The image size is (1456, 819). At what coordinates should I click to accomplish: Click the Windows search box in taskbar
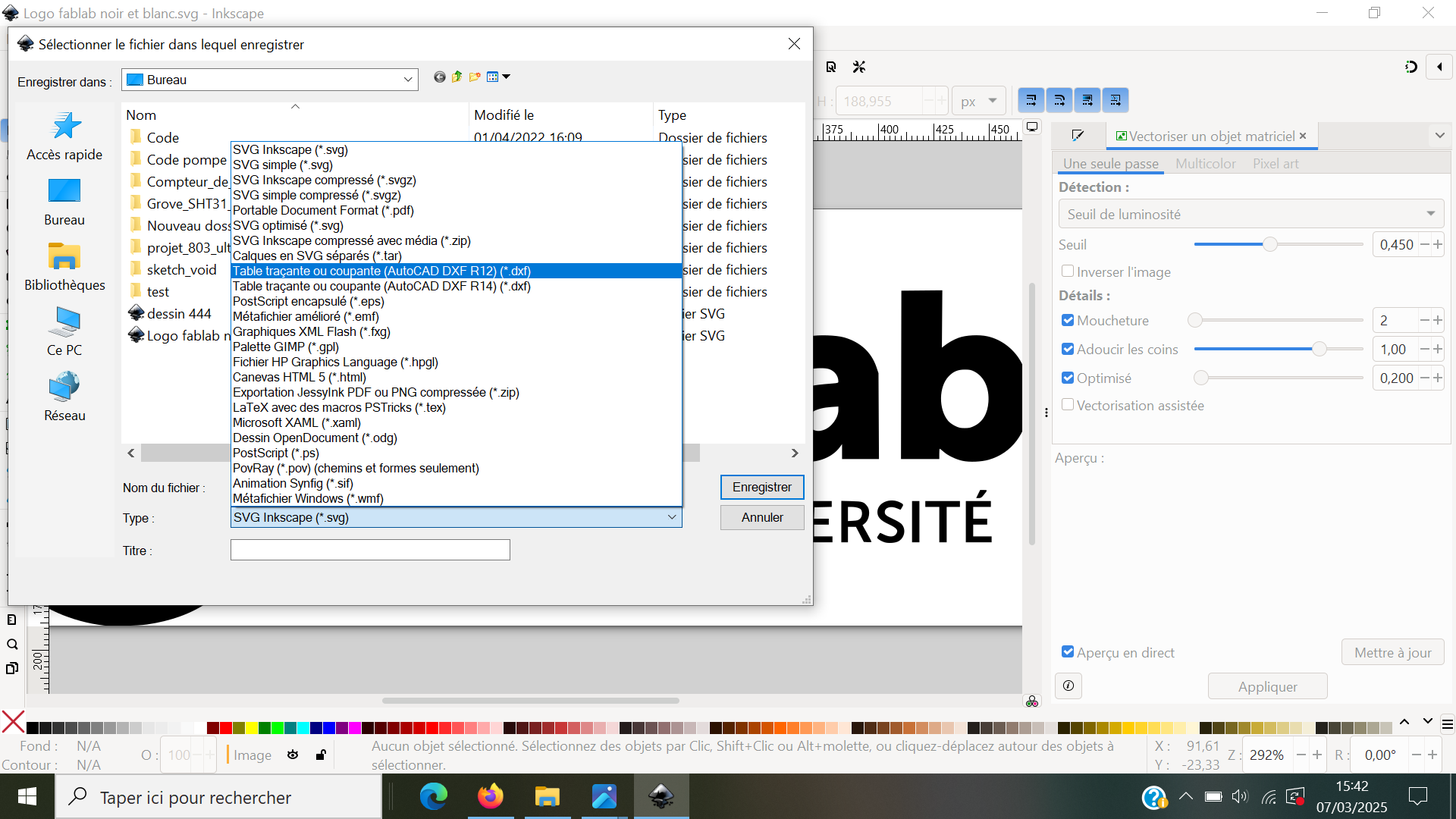pos(218,797)
